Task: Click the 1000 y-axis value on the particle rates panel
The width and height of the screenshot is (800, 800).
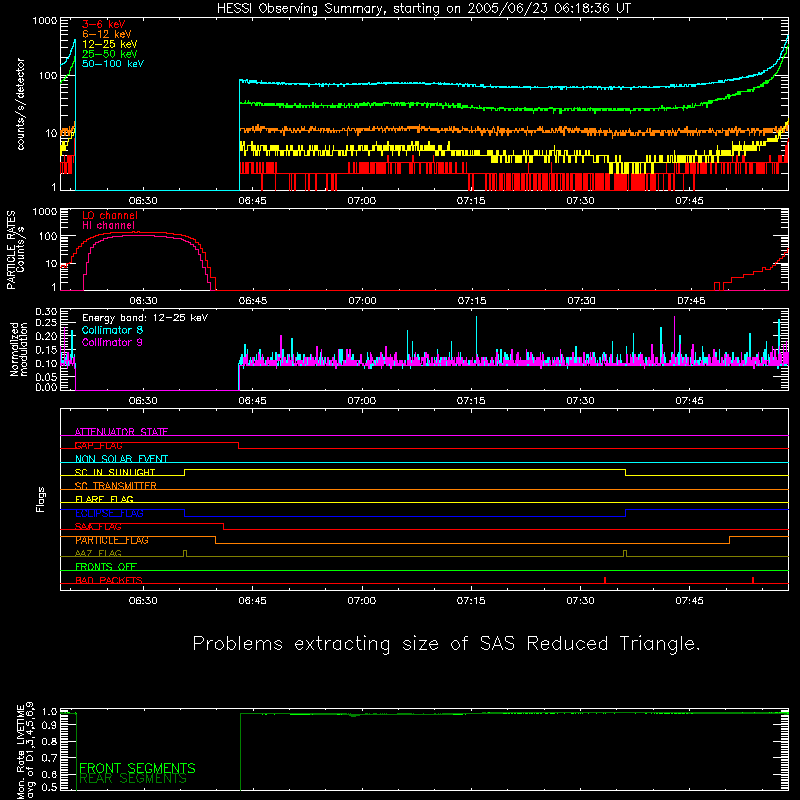Action: pyautogui.click(x=44, y=212)
